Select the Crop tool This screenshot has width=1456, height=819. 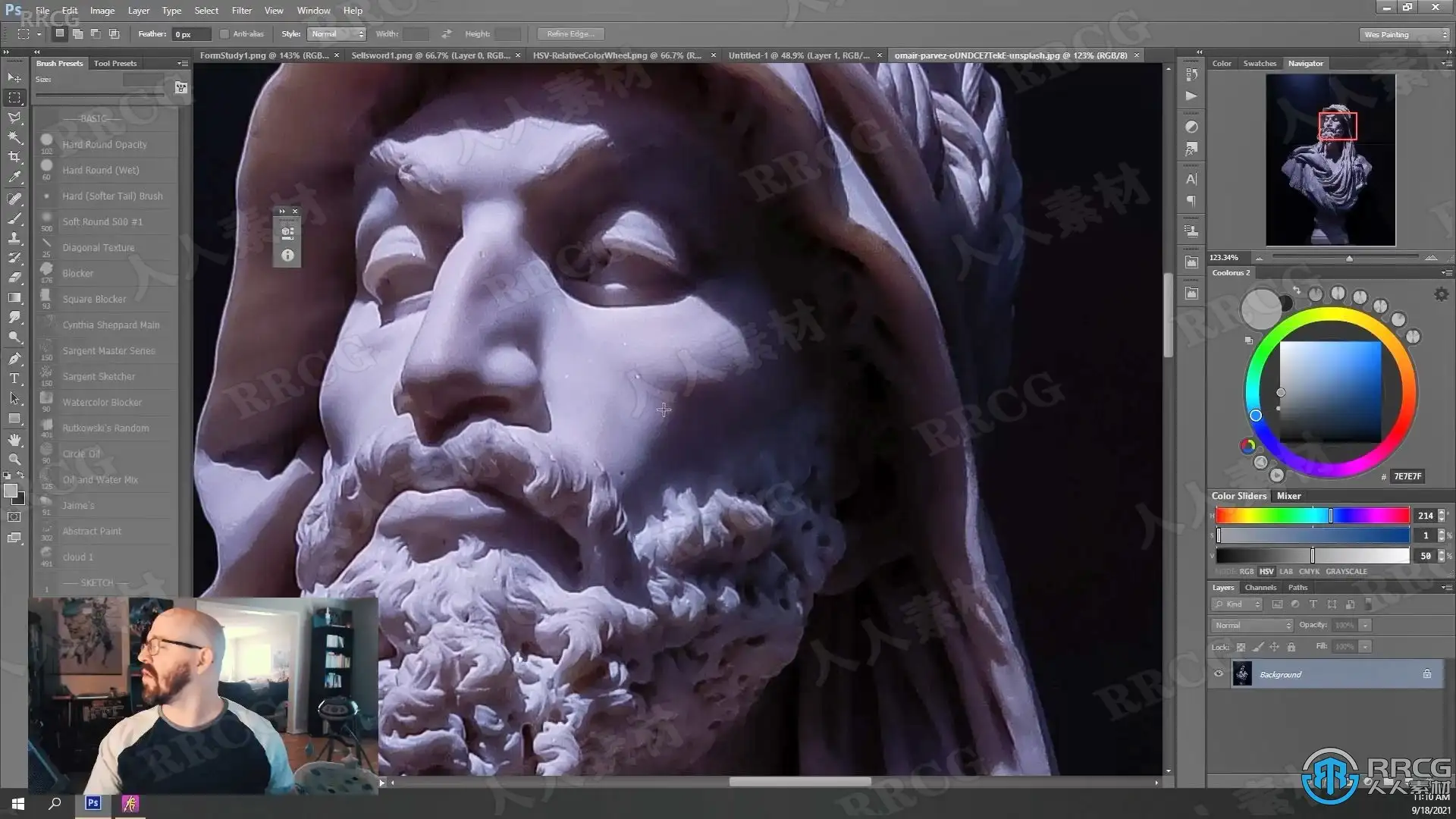point(14,157)
